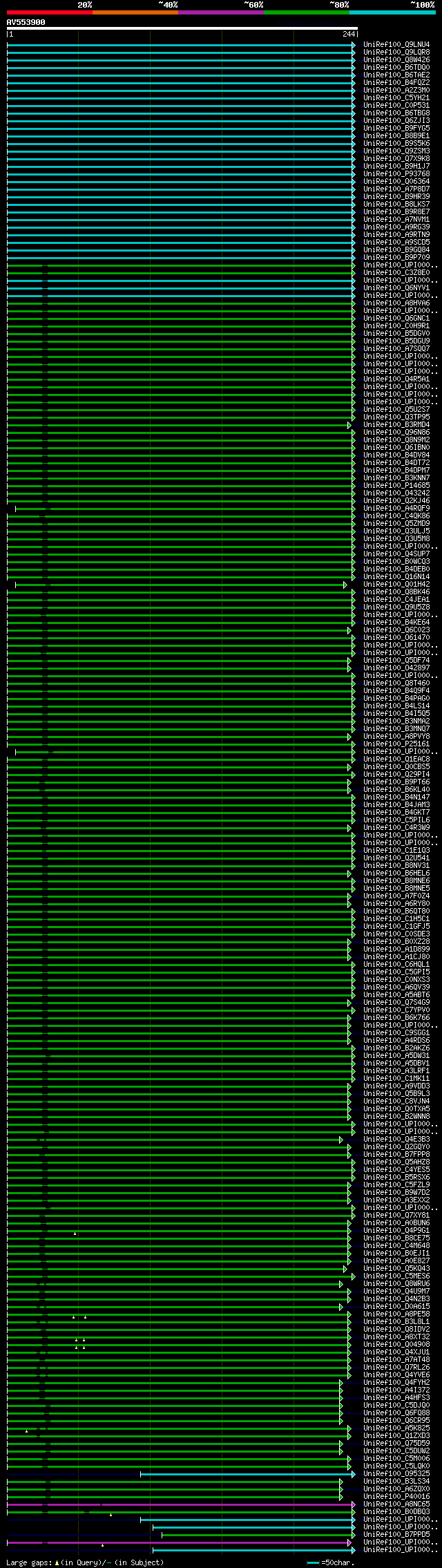Viewport: 442px width, 1568px height.
Task: Open hit UniRef100_Q8W426
Action: [x=396, y=59]
